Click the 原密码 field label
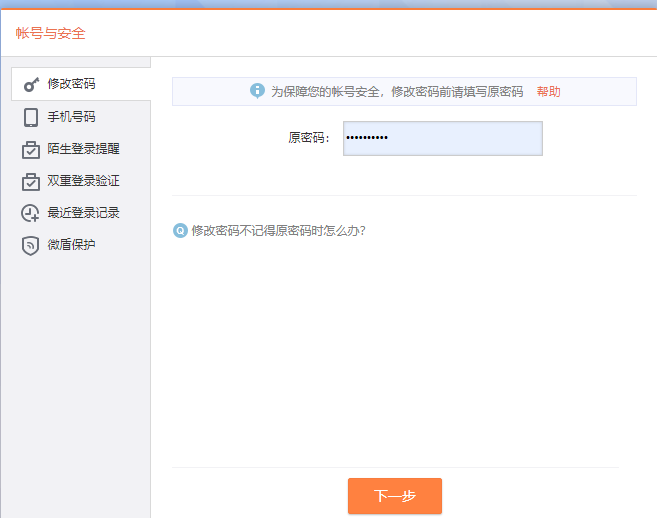 (x=309, y=138)
